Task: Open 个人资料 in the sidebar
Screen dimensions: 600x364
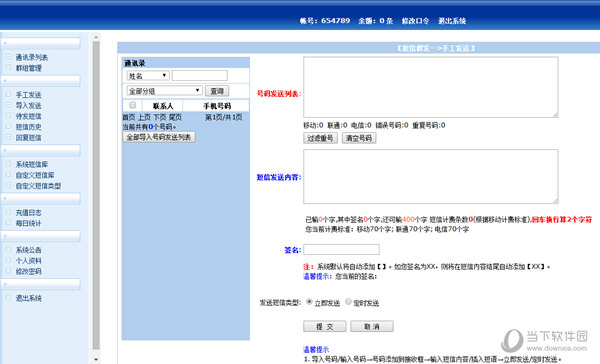Action: coord(28,261)
